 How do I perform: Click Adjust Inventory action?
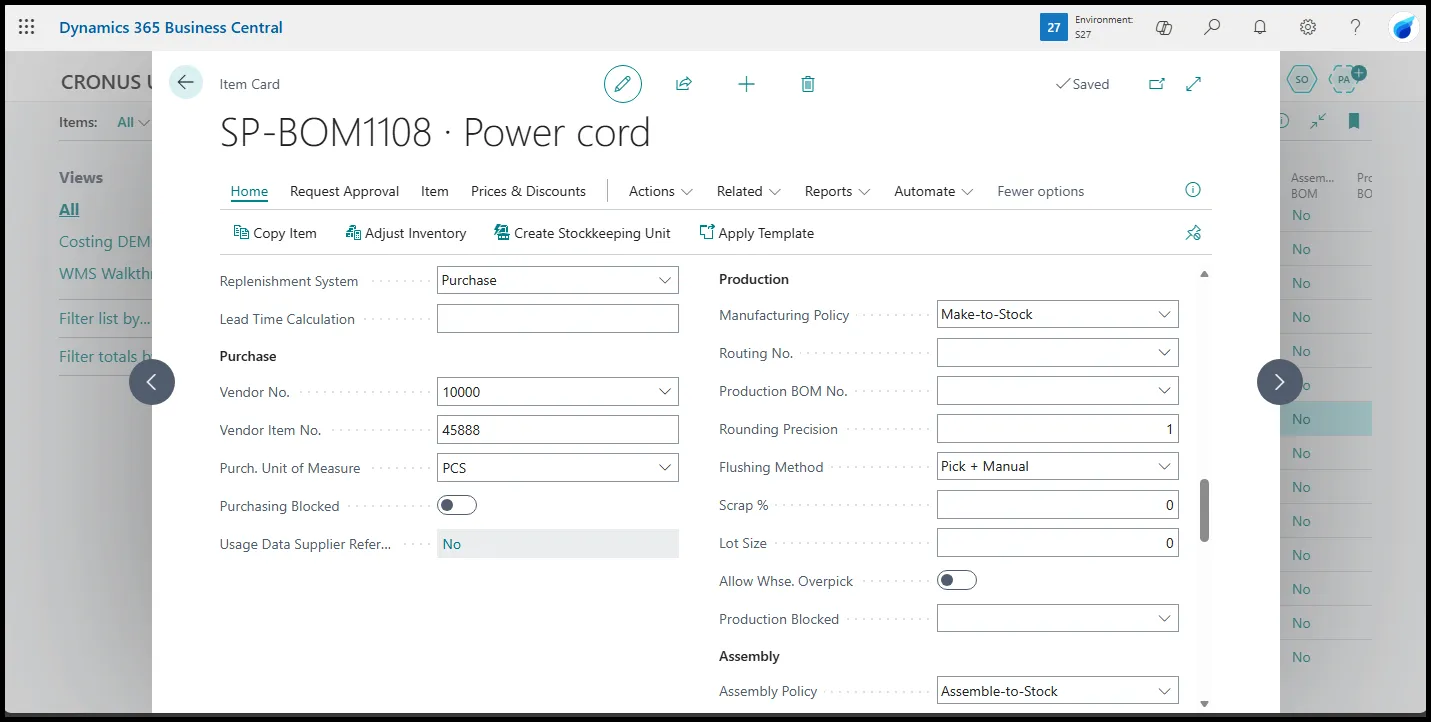406,233
